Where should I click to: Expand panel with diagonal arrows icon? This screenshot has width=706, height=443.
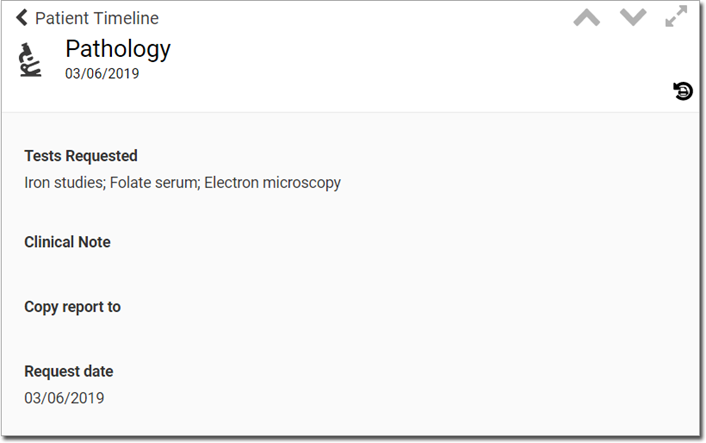click(x=676, y=16)
